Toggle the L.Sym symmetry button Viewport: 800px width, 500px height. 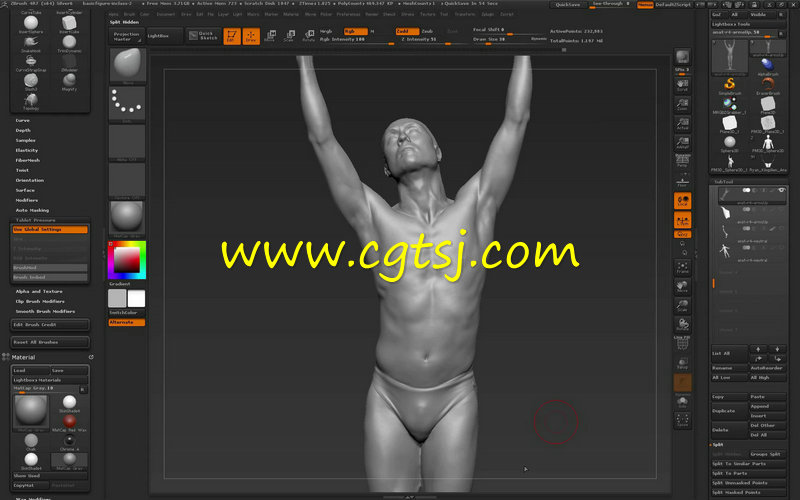tap(682, 220)
